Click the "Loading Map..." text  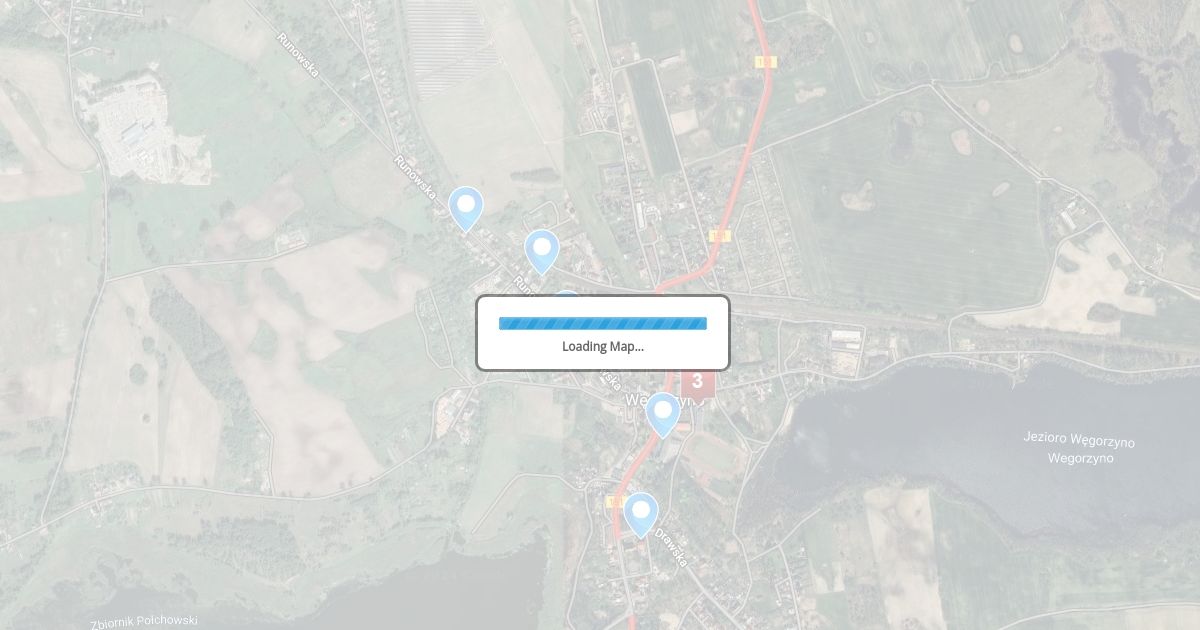pos(603,347)
